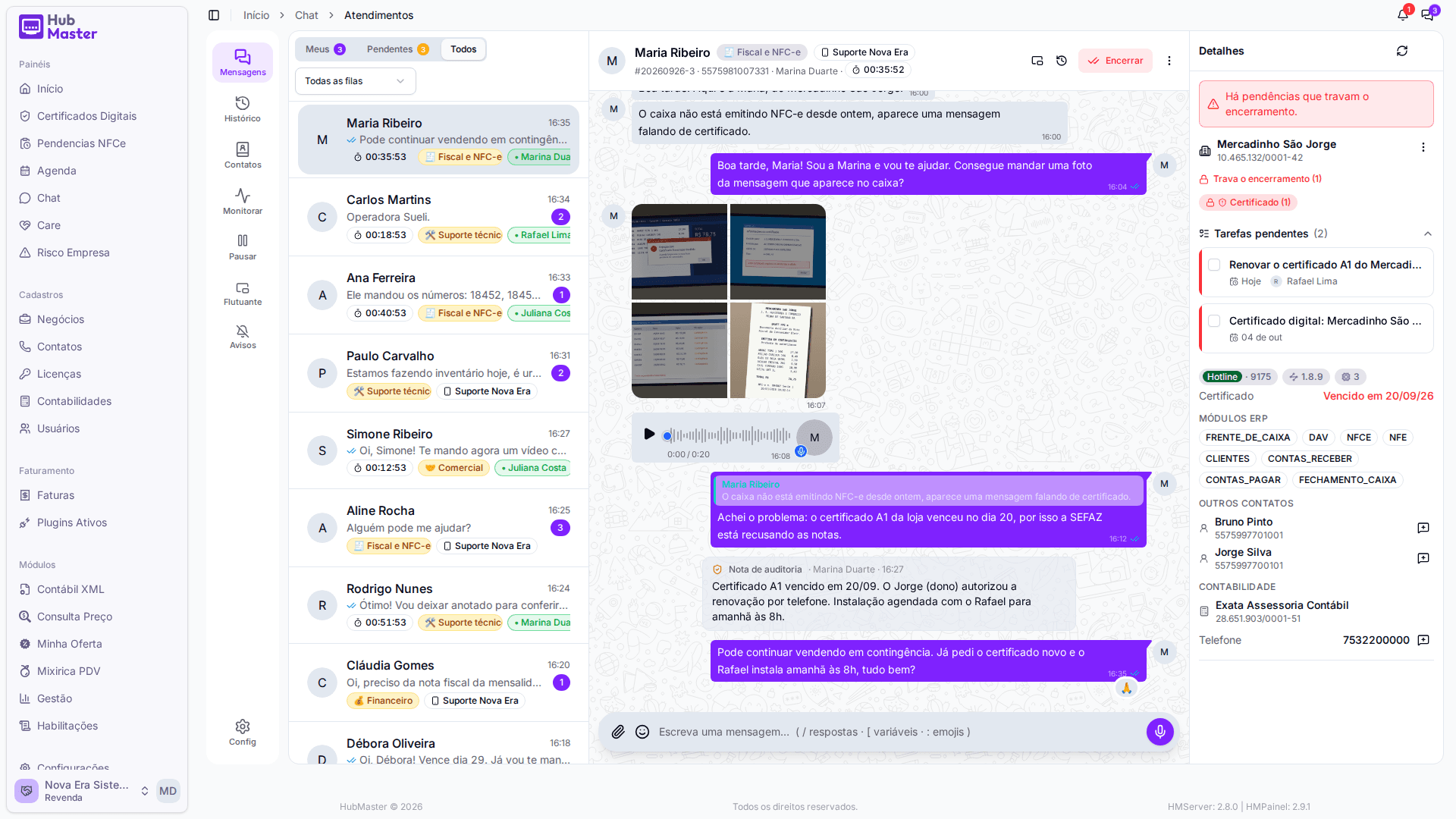1456x819 pixels.
Task: Open Risco Empresa page
Action: coord(73,253)
